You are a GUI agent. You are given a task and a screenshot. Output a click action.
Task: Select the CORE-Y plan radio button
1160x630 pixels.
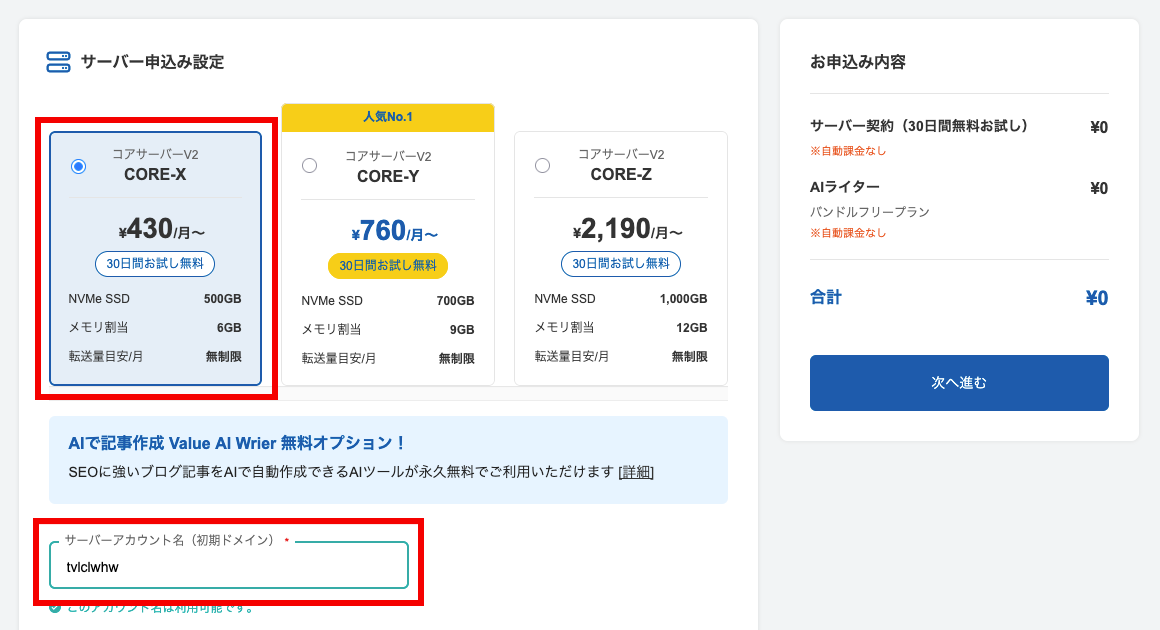pyautogui.click(x=310, y=166)
